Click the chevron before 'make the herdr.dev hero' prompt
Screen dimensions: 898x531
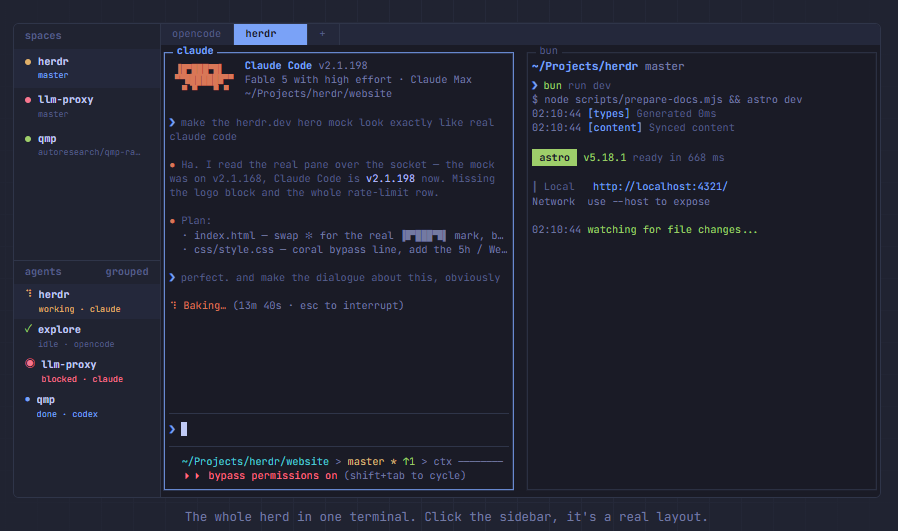[172, 122]
